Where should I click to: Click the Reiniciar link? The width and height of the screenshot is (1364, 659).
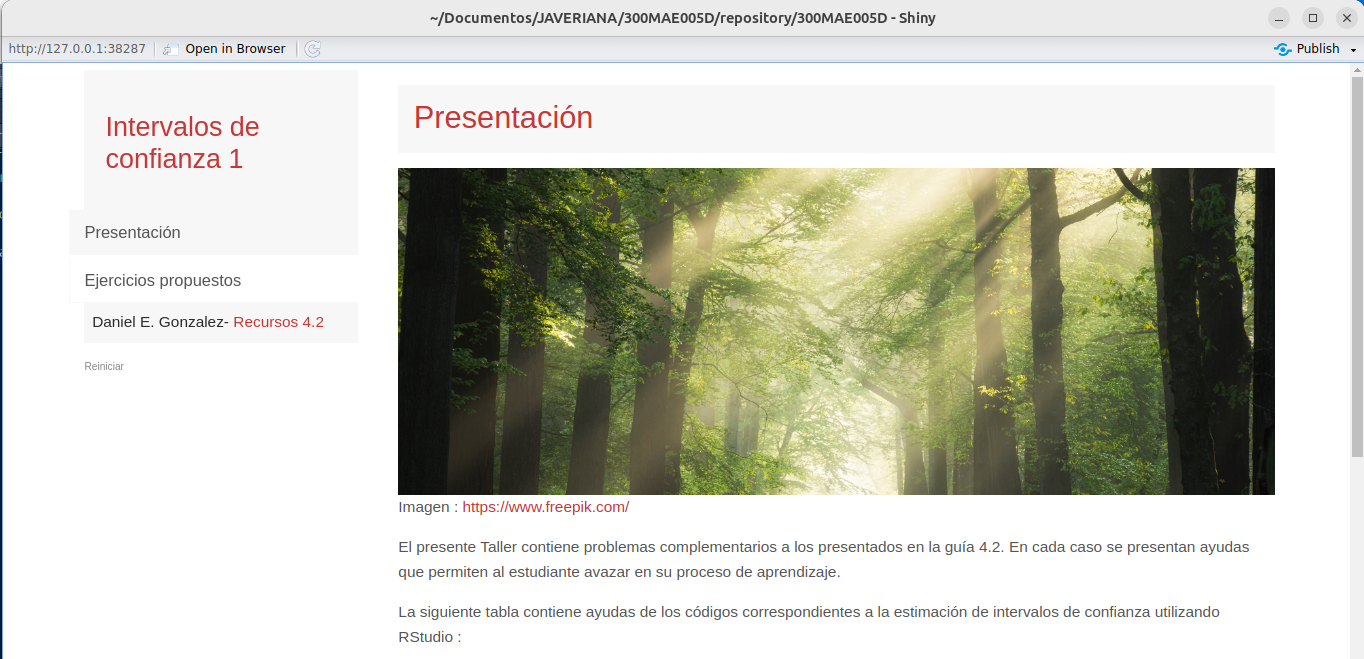point(104,367)
